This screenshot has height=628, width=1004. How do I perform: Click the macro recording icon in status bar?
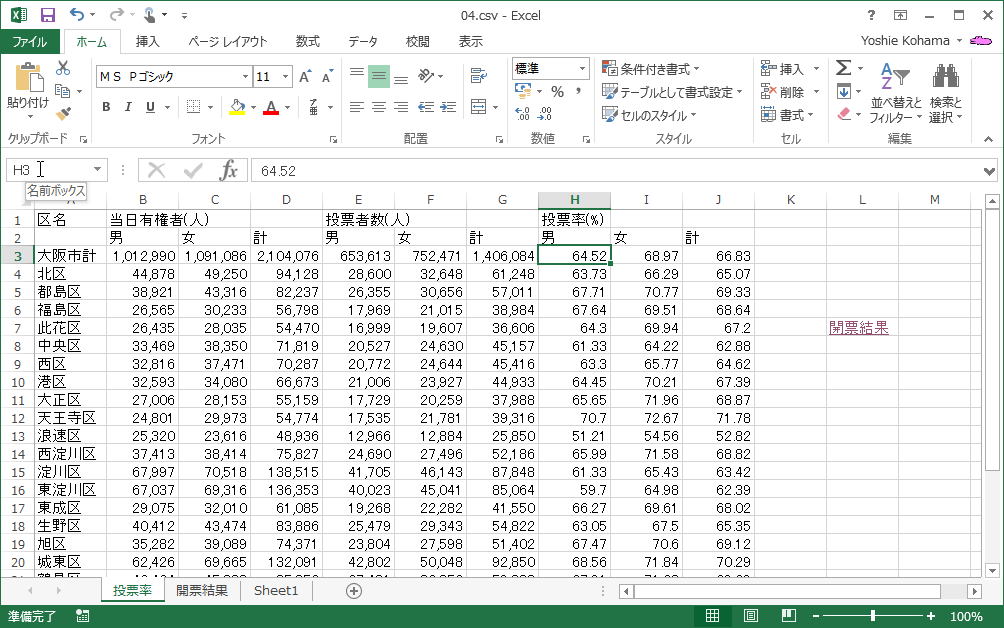(x=83, y=616)
